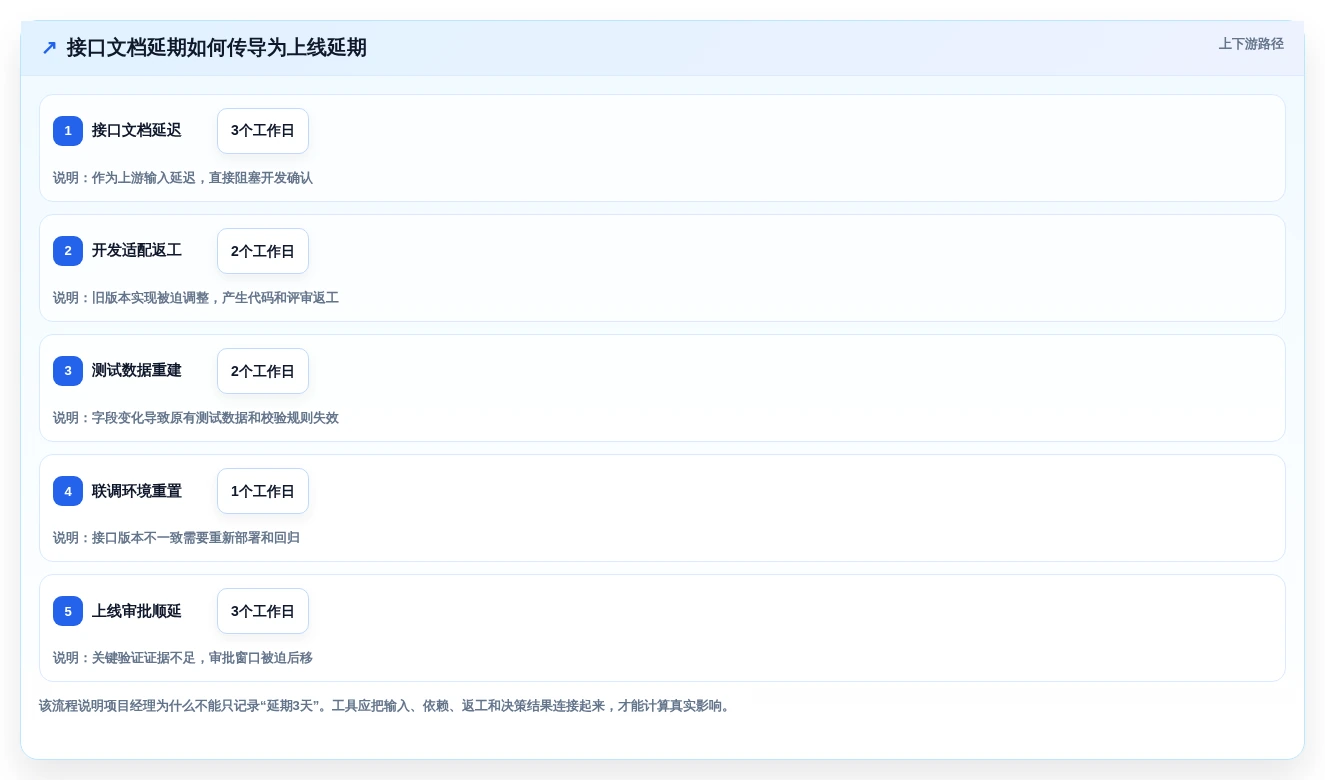This screenshot has width=1325, height=780.
Task: Click step number 1 badge
Action: click(68, 131)
